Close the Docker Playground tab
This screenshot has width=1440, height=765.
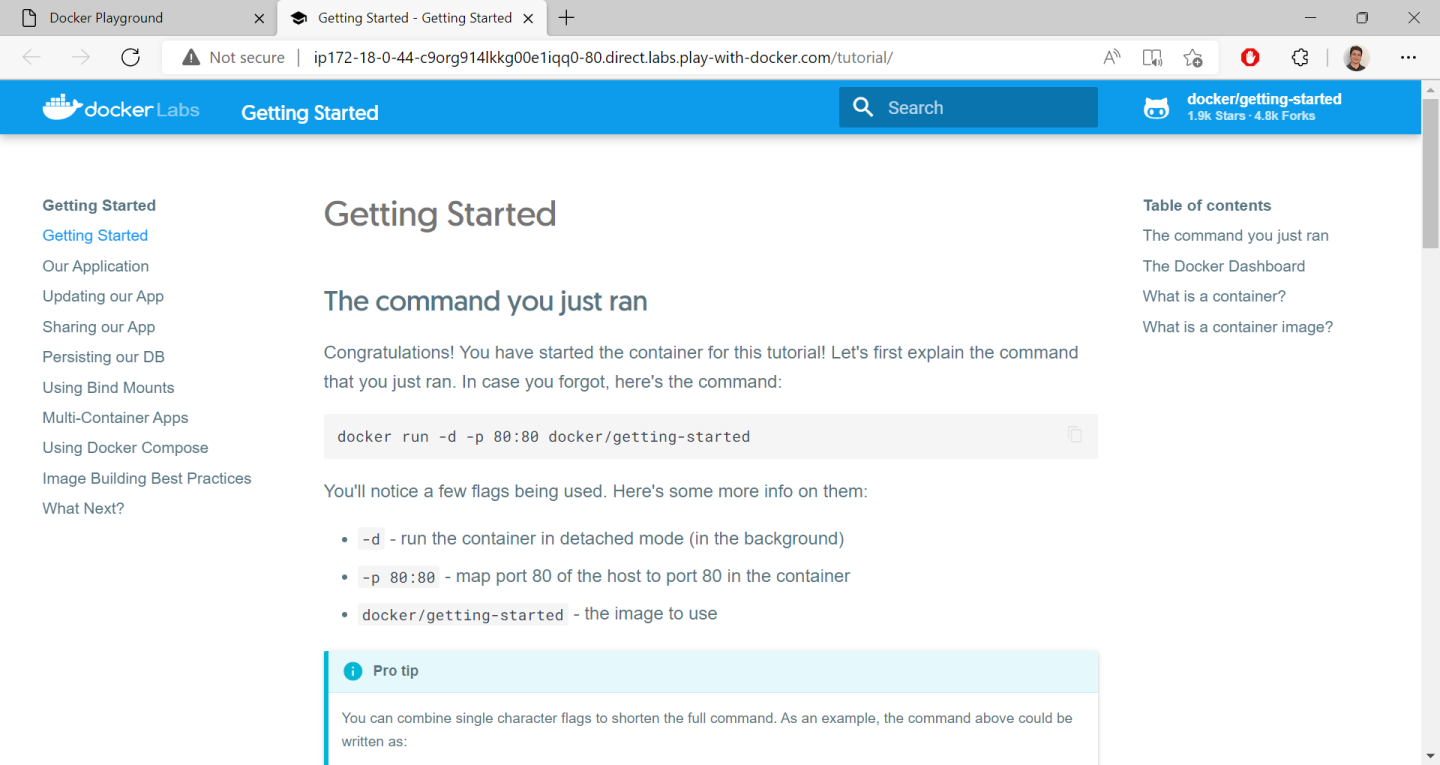259,18
